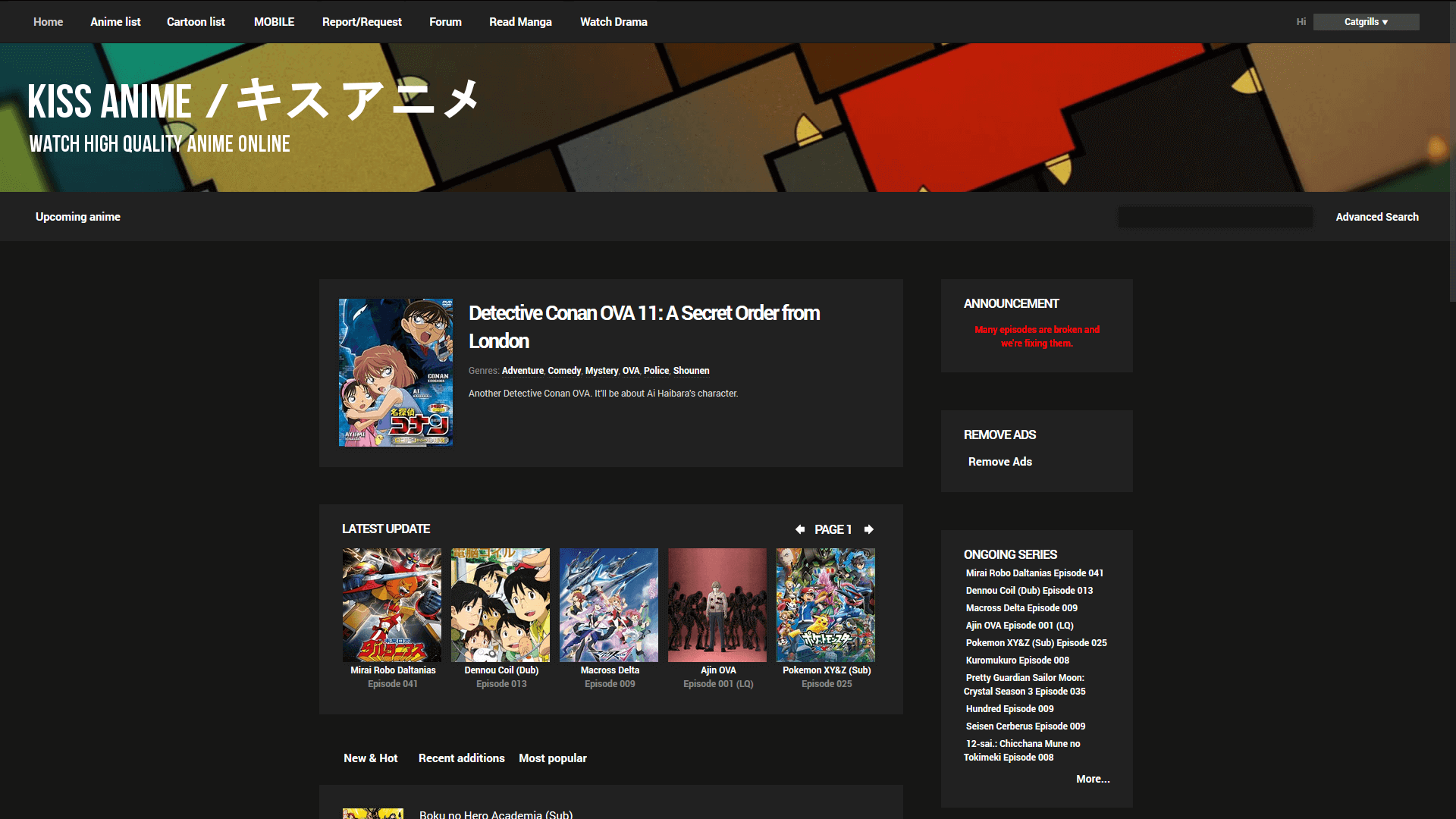Open the Adventure genre link
1456x819 pixels.
pos(522,371)
